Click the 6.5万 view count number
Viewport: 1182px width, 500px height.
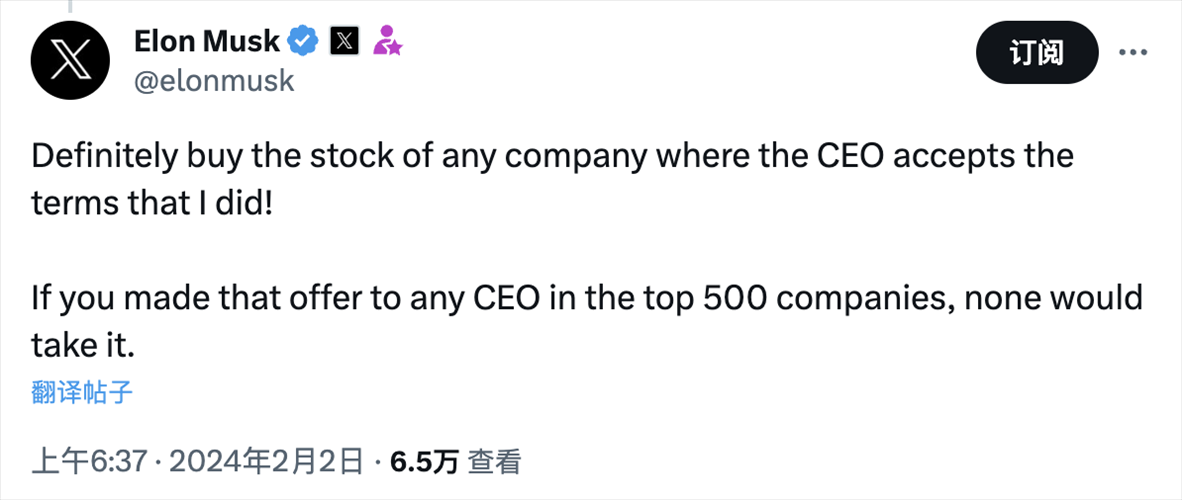pyautogui.click(x=424, y=461)
